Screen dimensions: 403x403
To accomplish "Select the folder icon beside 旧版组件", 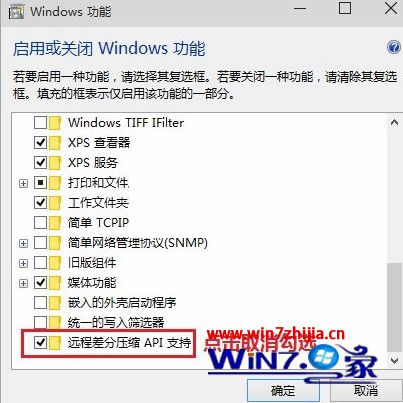I will (x=55, y=263).
